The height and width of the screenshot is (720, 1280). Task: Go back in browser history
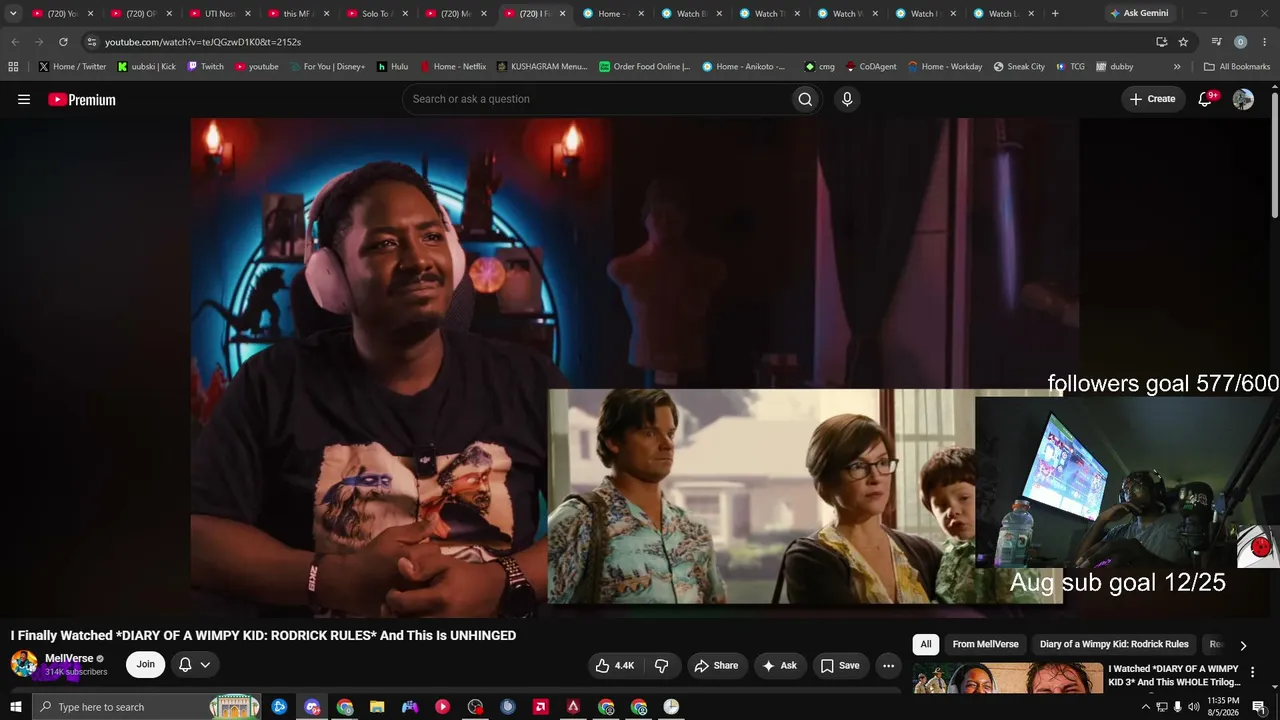pyautogui.click(x=15, y=42)
